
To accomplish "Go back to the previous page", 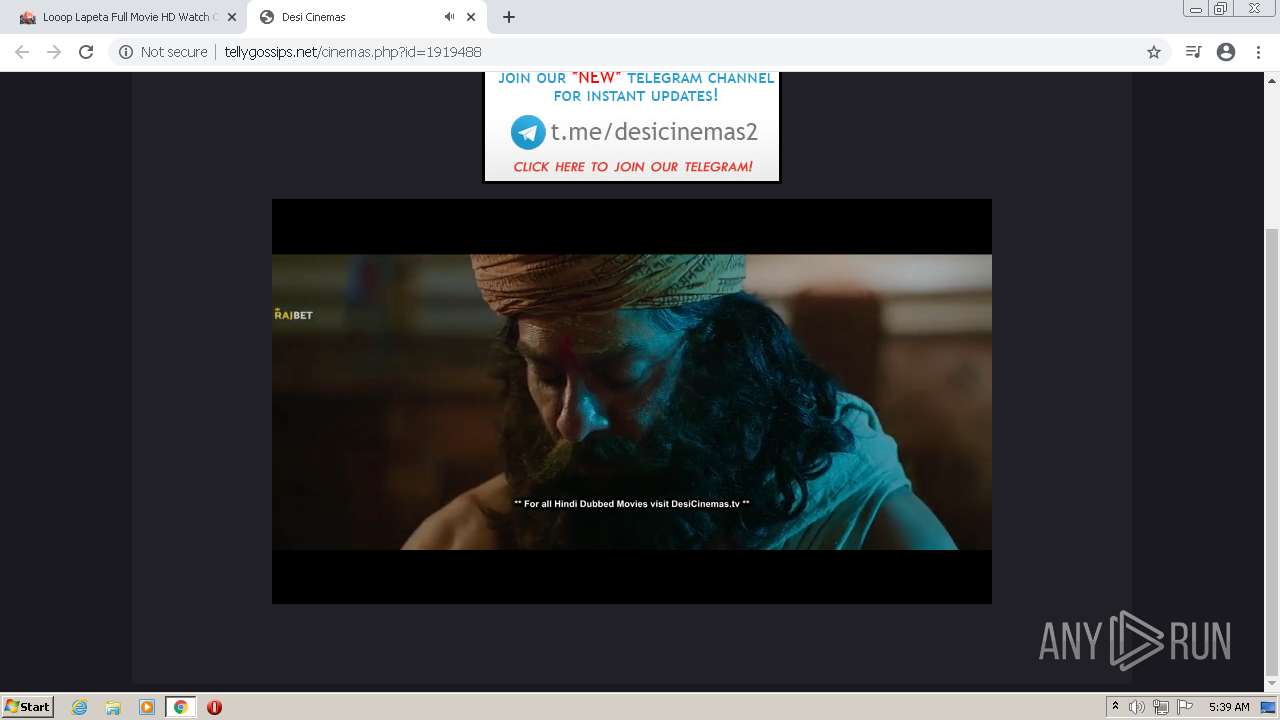I will click(x=22, y=52).
